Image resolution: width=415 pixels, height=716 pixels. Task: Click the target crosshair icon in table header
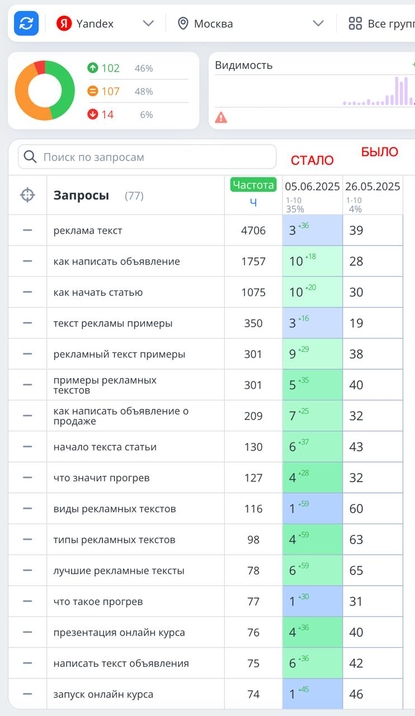[27, 195]
